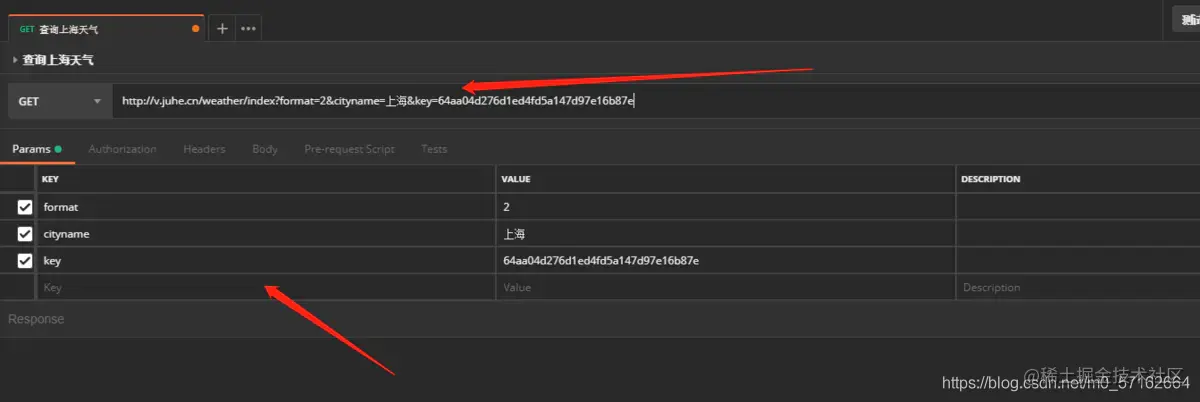Image resolution: width=1200 pixels, height=402 pixels.
Task: Click the Response section label
Action: (36, 319)
